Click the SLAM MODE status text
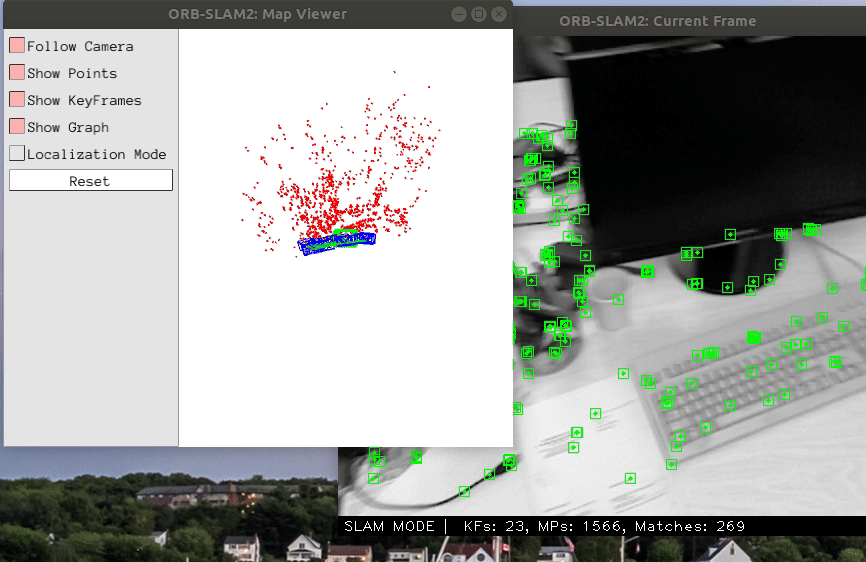Image resolution: width=866 pixels, height=562 pixels. tap(389, 526)
